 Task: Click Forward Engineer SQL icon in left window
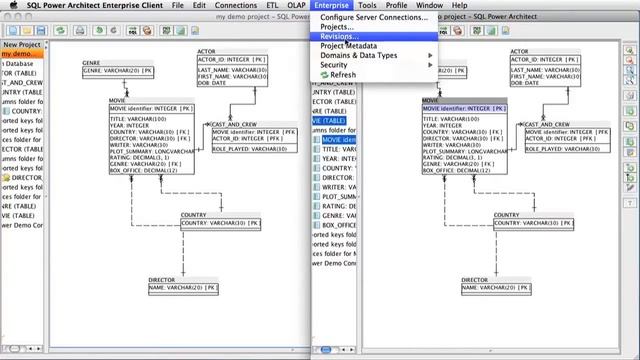coord(133,31)
